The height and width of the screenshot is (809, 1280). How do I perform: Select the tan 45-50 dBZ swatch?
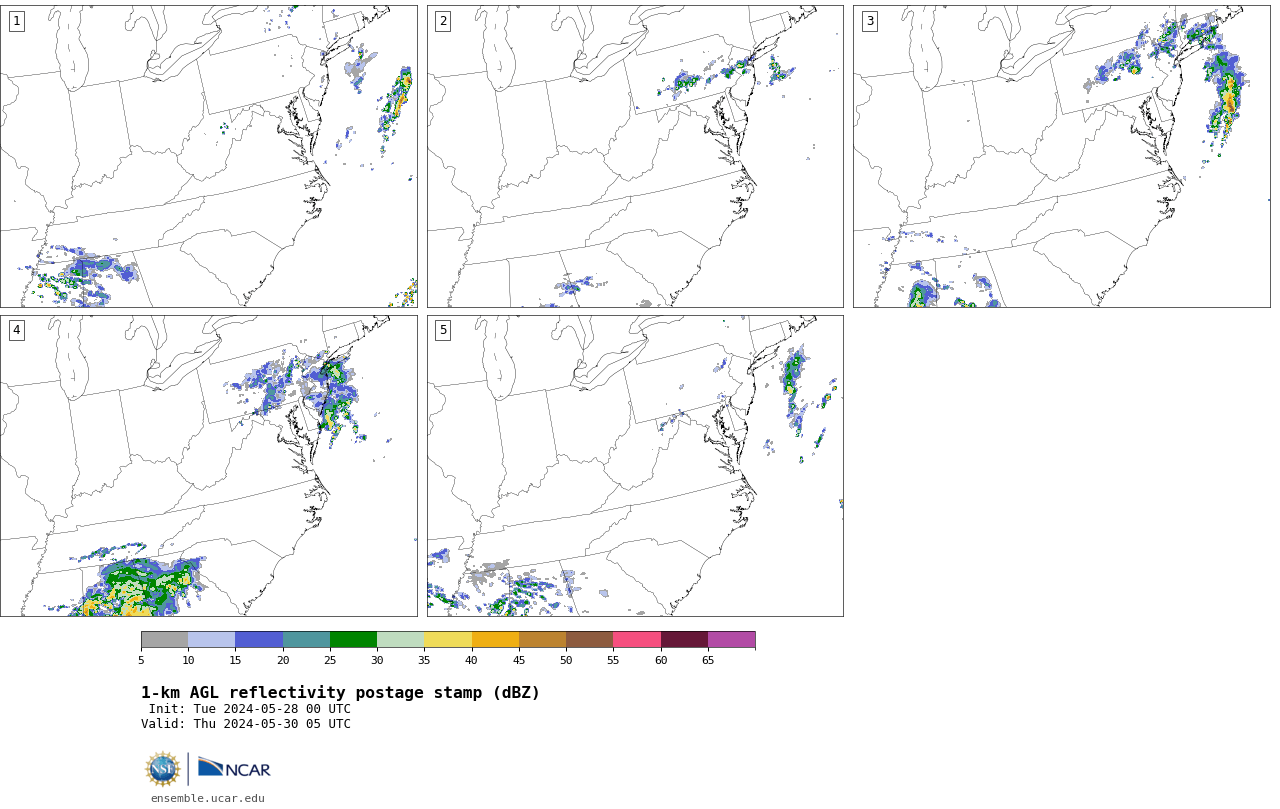click(542, 640)
